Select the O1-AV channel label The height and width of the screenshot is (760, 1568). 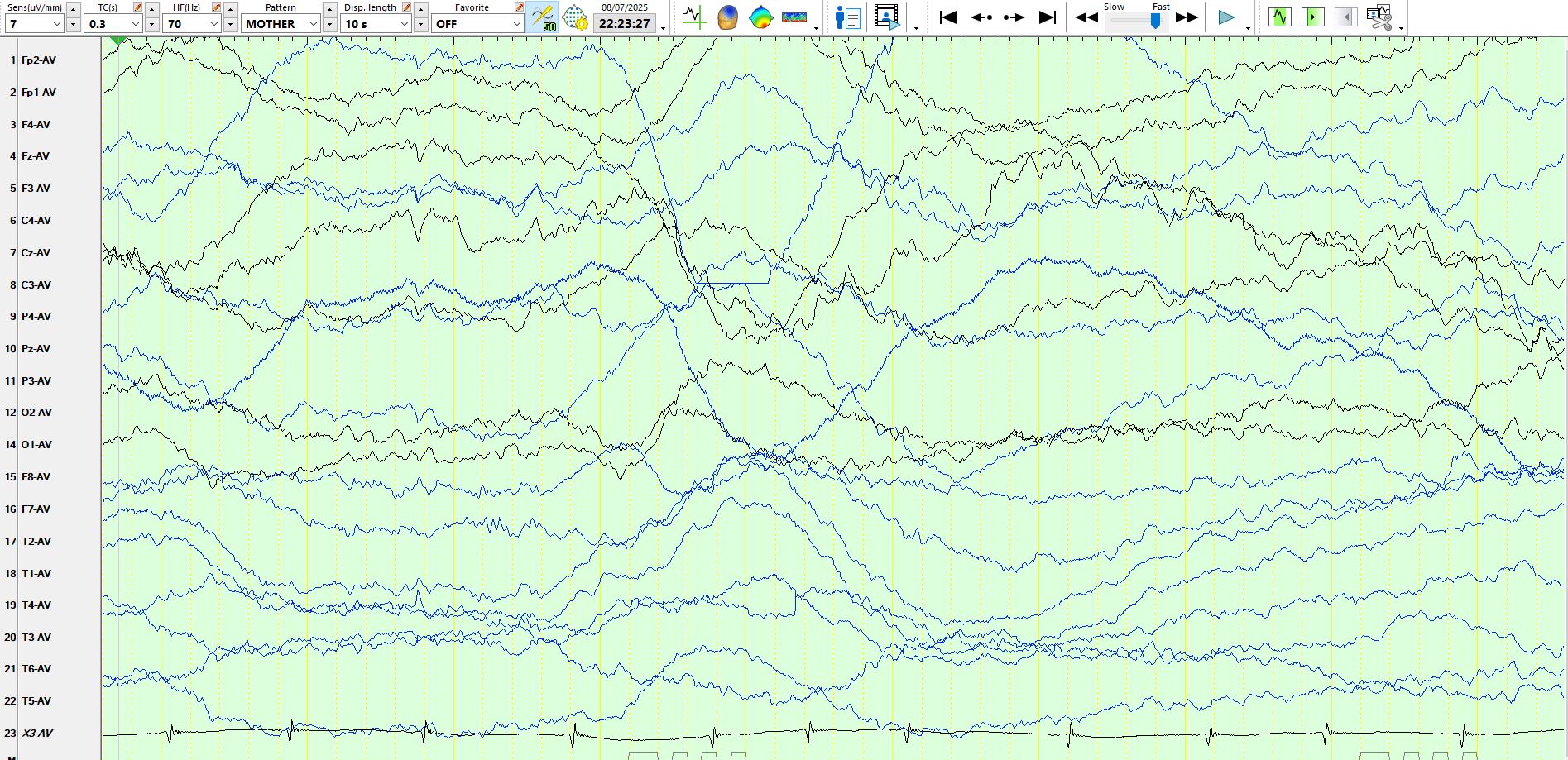tap(36, 445)
